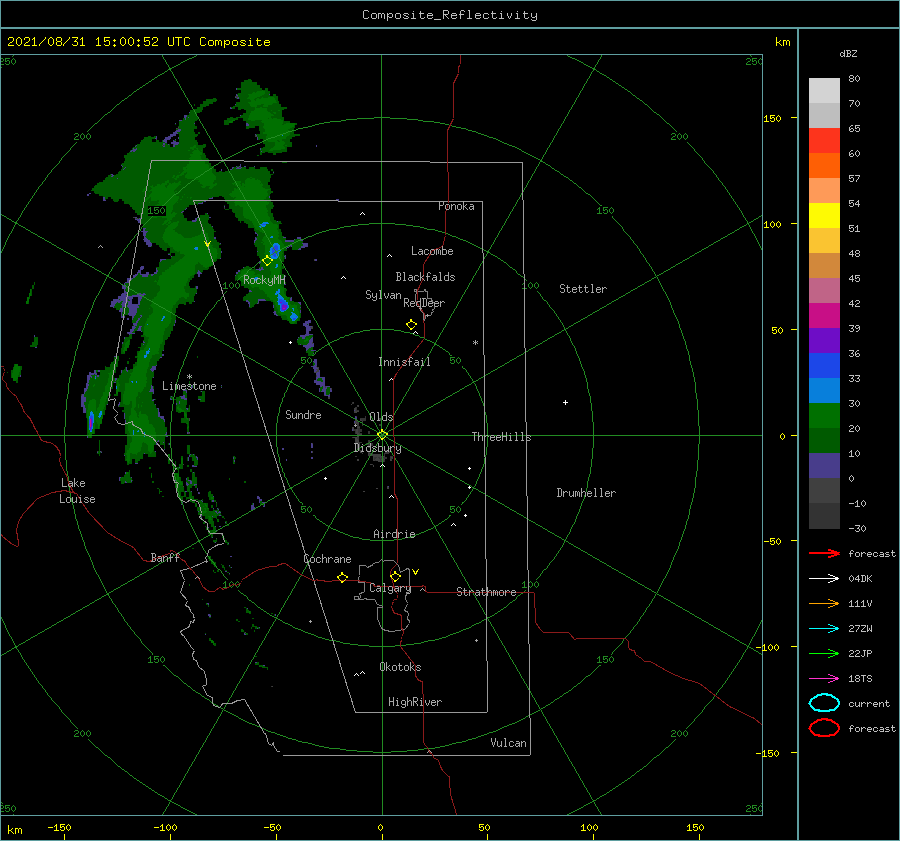Viewport: 900px width, 841px height.
Task: Click the light gray 80 dBZ swatch
Action: [824, 91]
